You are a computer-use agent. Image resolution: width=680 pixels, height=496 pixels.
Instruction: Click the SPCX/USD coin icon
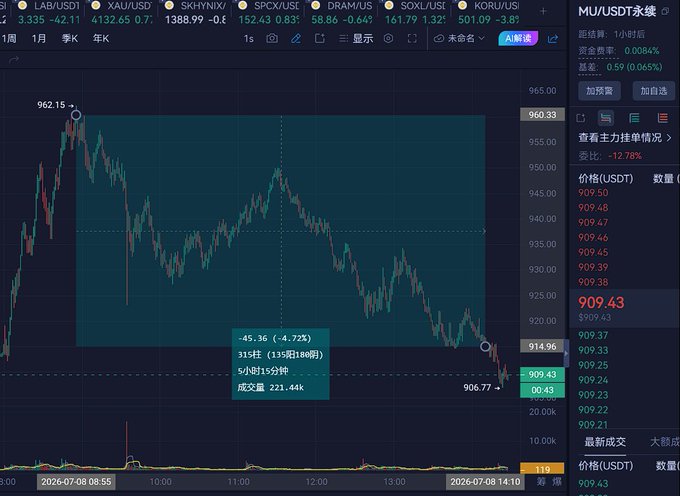[x=242, y=6]
